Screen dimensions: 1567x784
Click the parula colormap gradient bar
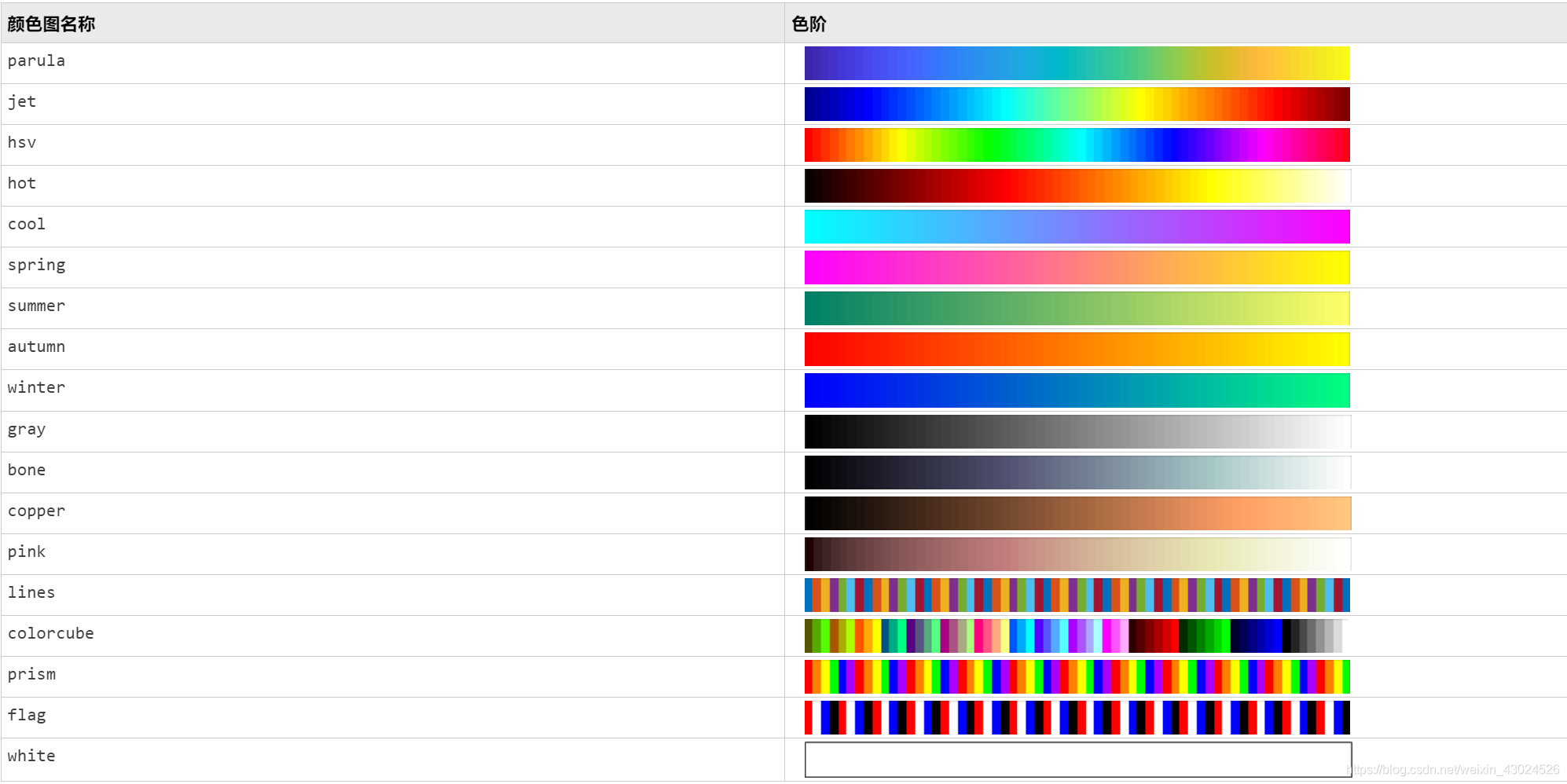pos(1077,63)
